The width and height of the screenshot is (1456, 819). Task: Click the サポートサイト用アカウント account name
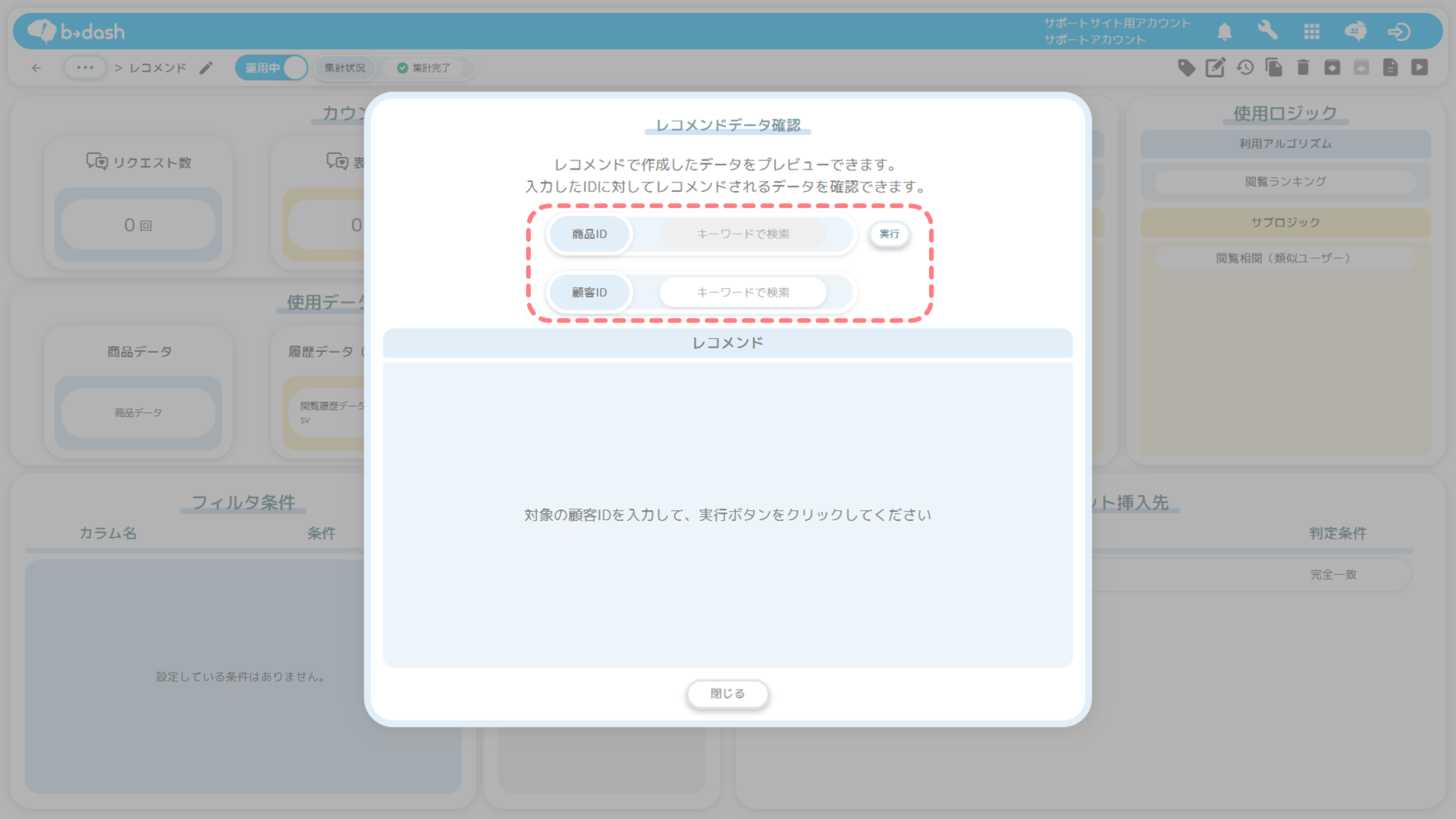1117,23
